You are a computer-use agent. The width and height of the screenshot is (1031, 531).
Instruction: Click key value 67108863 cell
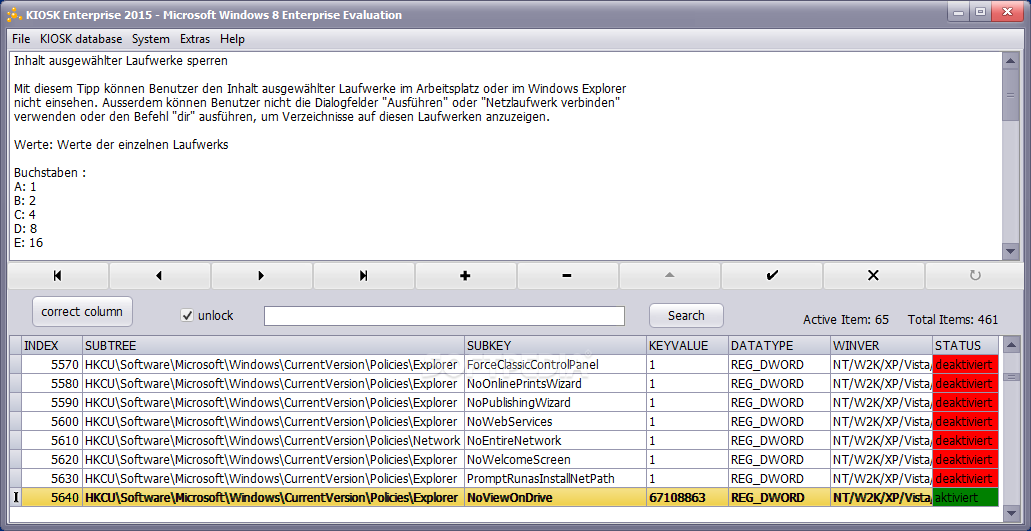click(x=687, y=497)
